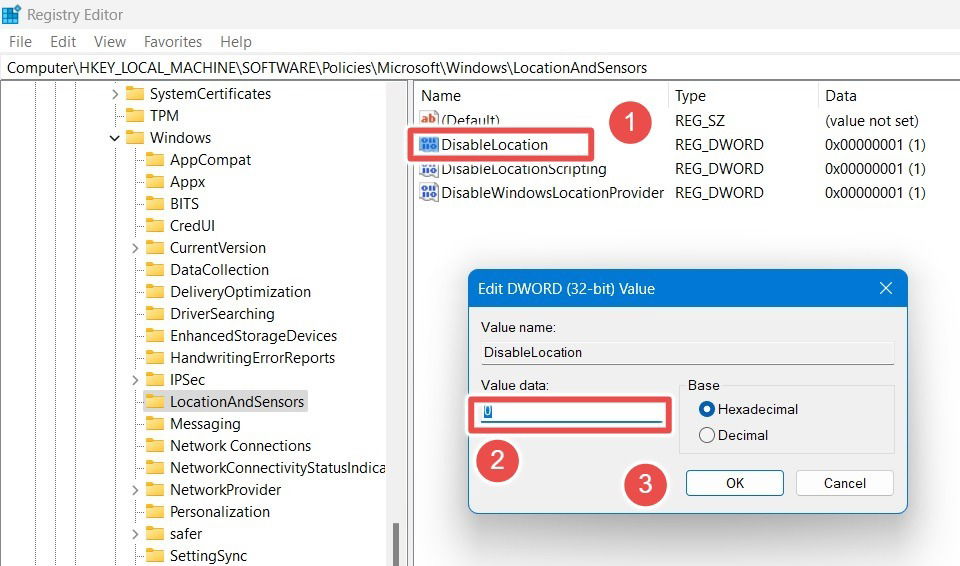Close the Edit DWORD dialog with X

[x=886, y=288]
